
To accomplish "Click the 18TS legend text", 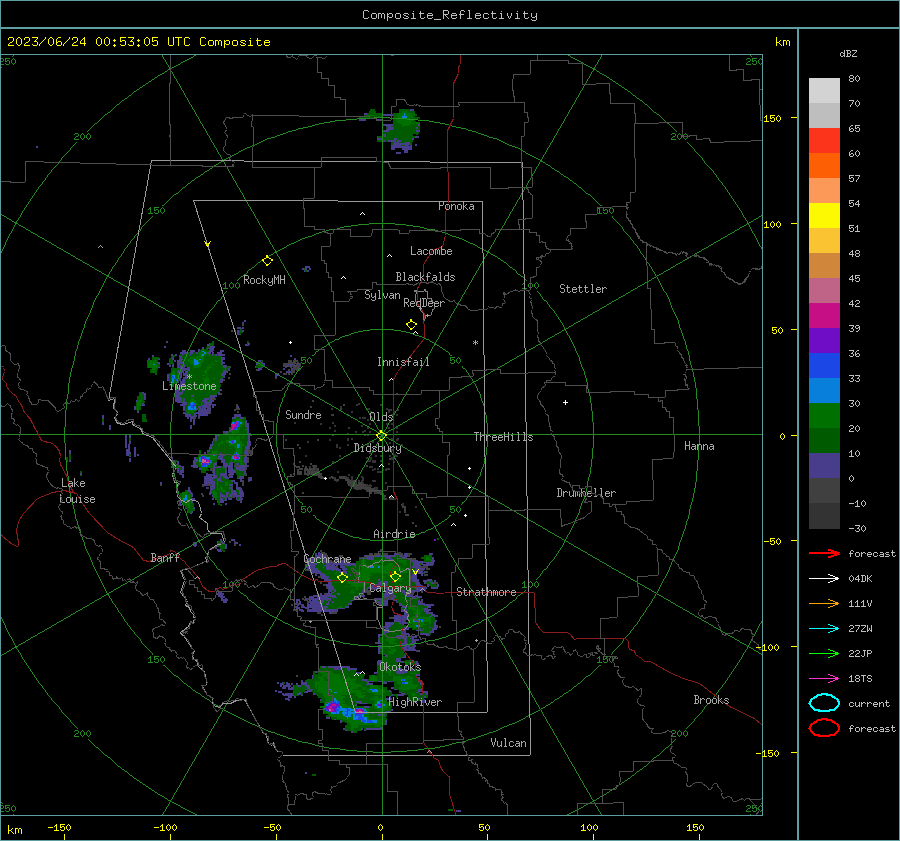I will point(860,679).
